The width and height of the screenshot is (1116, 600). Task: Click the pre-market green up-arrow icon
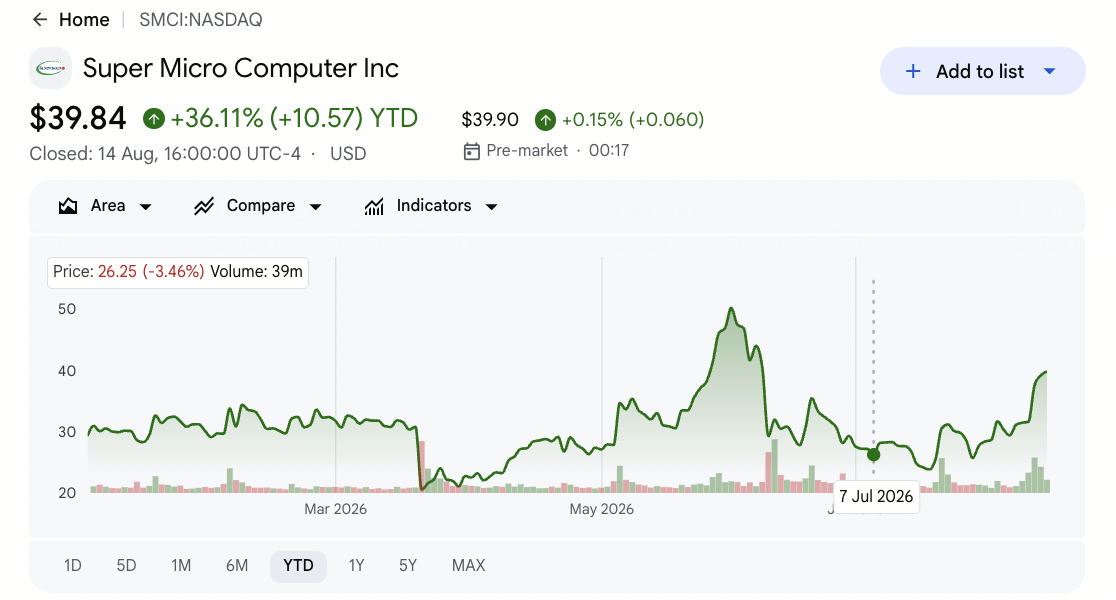(x=545, y=120)
